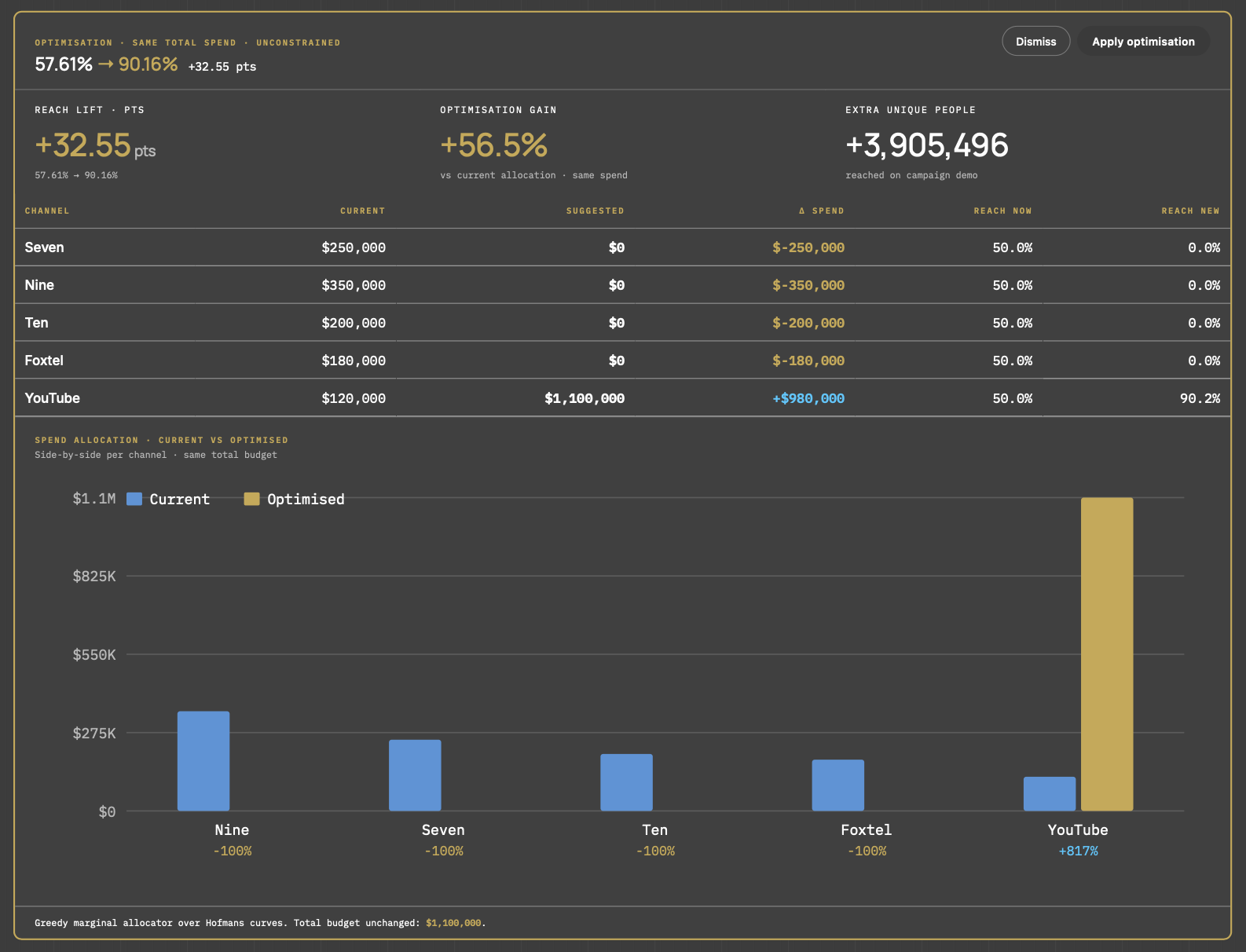This screenshot has height=952, width=1246.
Task: Click the -100% label under Foxtel
Action: pyautogui.click(x=867, y=851)
